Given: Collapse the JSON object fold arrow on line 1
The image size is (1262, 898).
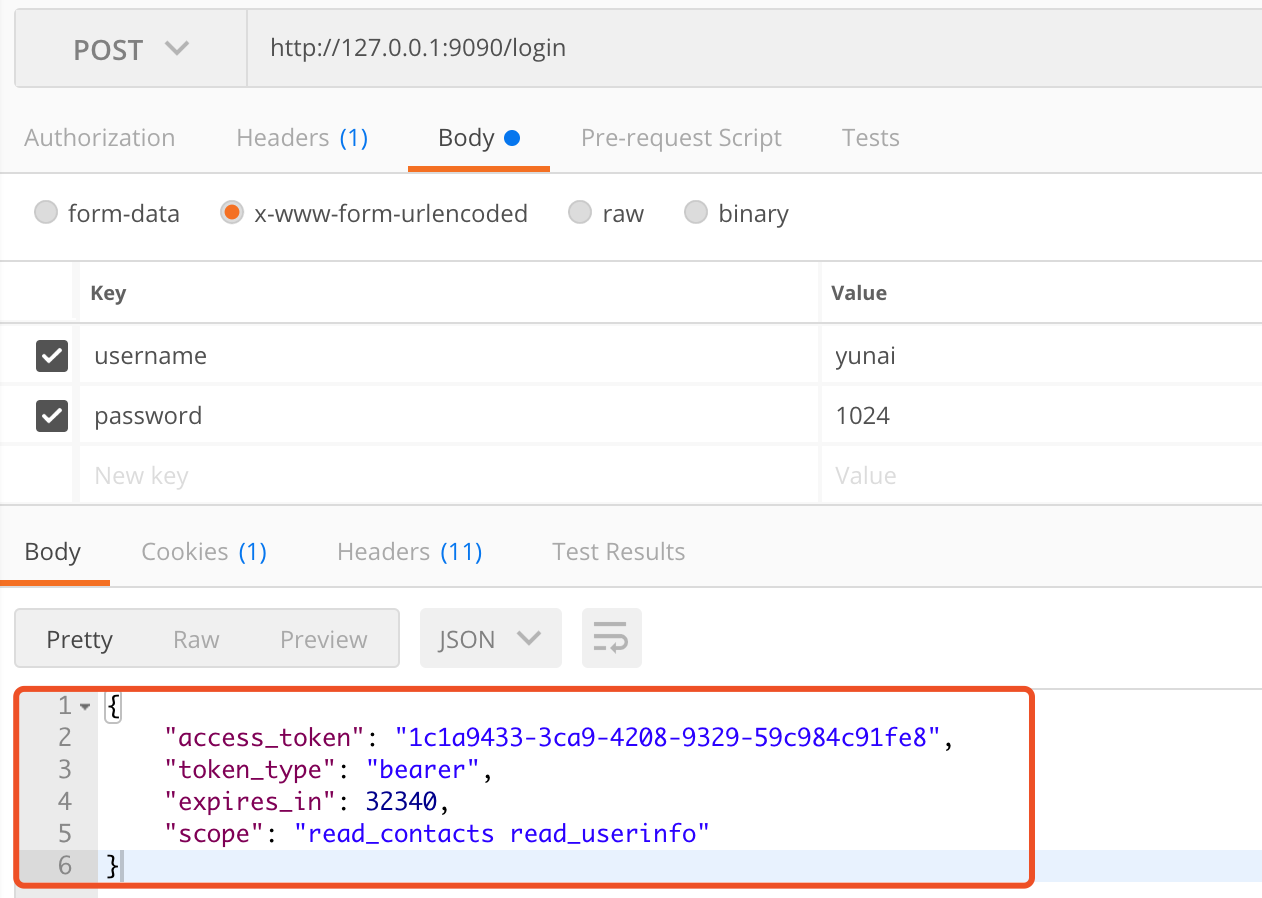Looking at the screenshot, I should click(x=85, y=707).
